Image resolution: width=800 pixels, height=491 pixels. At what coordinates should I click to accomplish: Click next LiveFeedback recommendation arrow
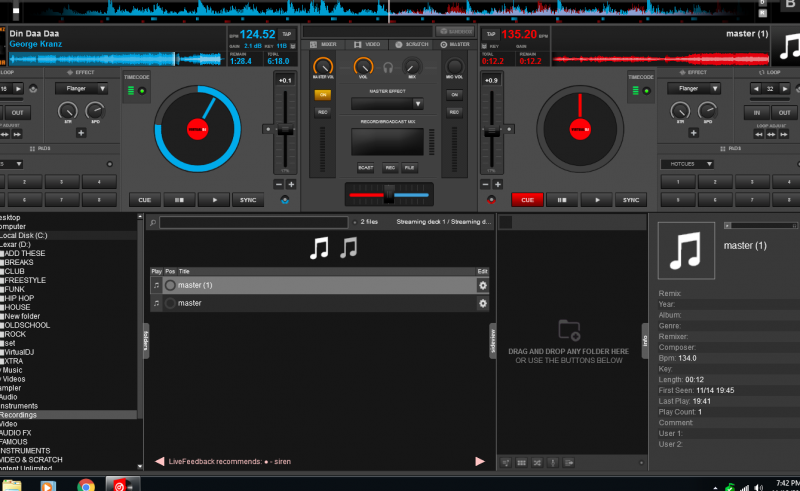pos(480,461)
